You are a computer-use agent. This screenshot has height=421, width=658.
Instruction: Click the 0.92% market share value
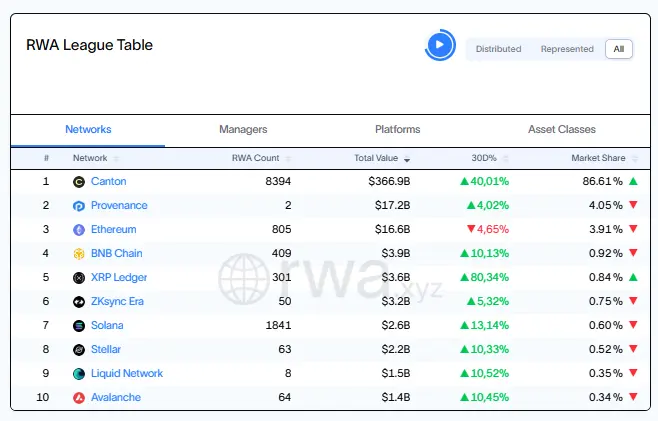[606, 253]
